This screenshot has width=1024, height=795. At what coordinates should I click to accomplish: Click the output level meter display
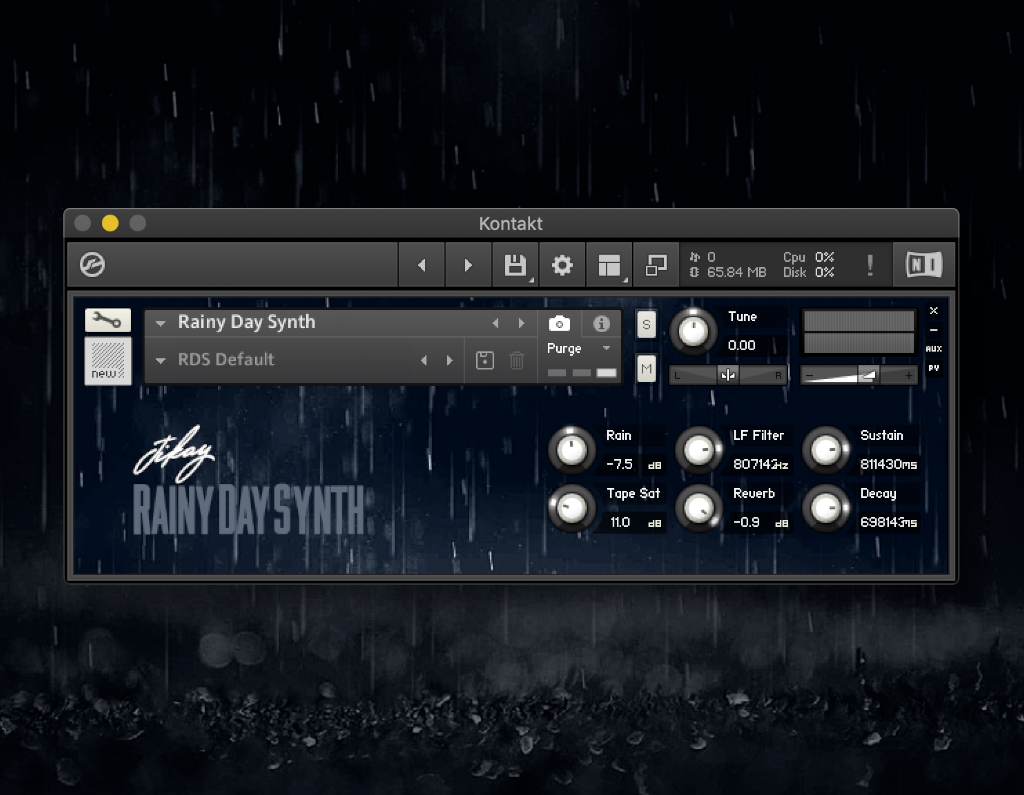(859, 332)
